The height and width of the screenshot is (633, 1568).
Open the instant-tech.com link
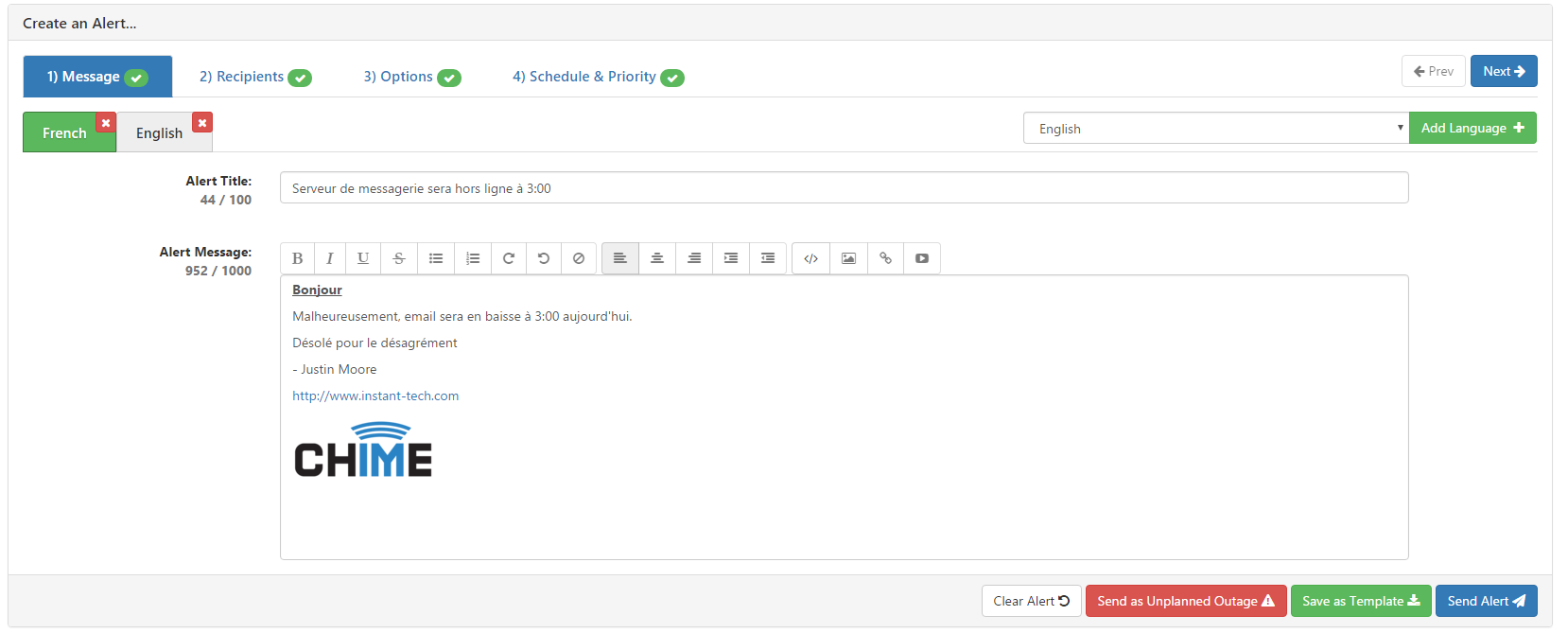(x=375, y=396)
